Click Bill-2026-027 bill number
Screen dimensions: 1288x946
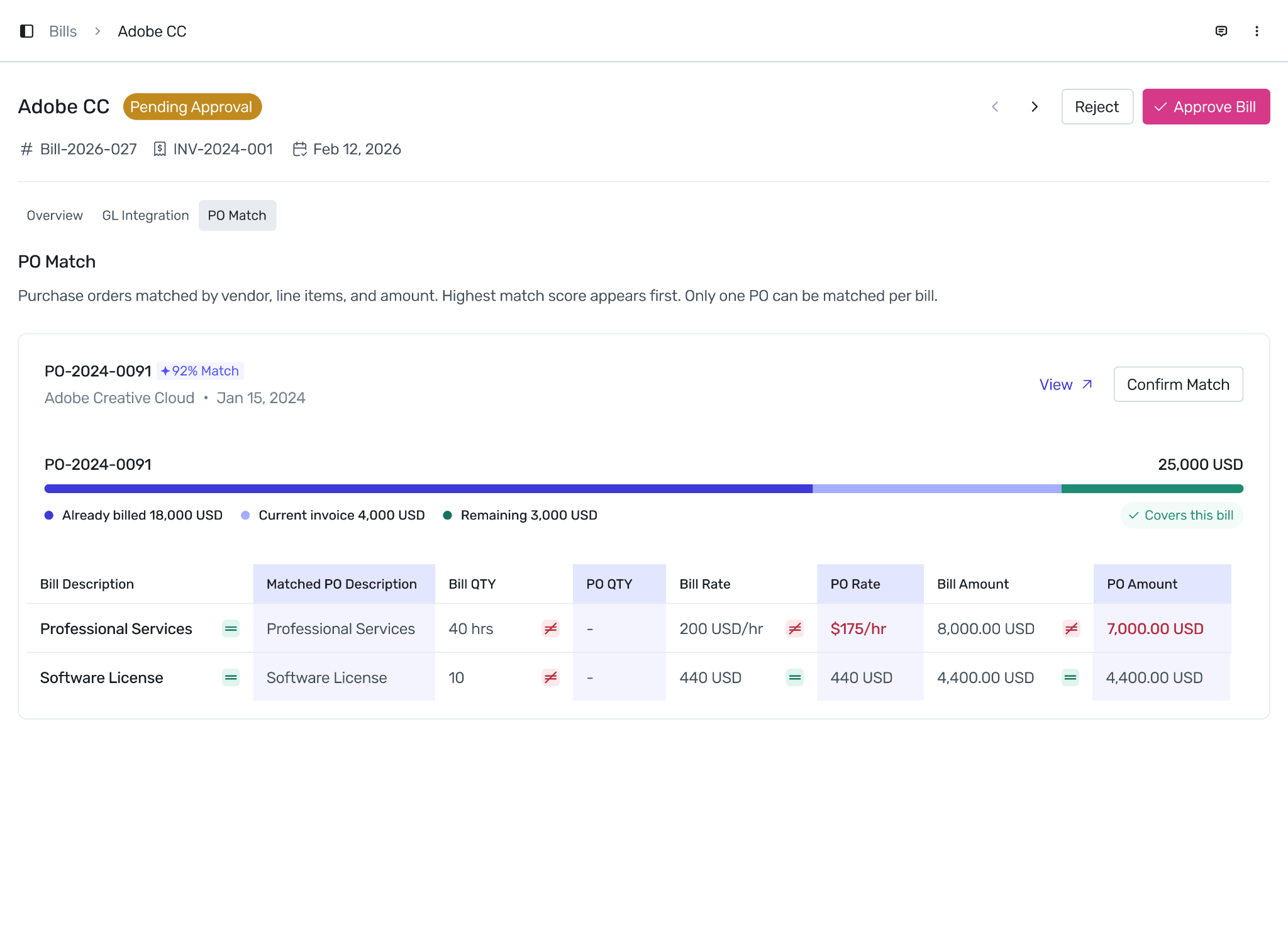[89, 149]
